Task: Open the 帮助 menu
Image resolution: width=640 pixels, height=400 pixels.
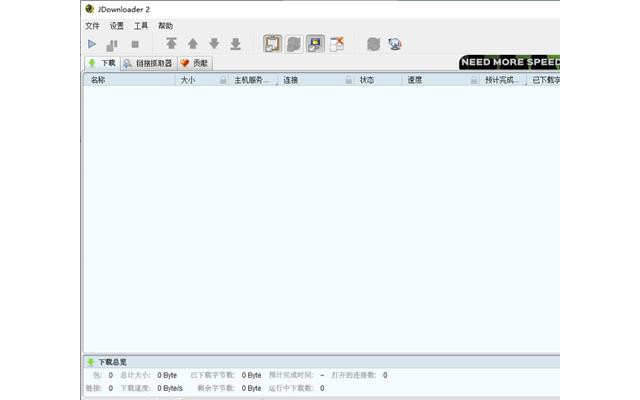Action: [165, 26]
